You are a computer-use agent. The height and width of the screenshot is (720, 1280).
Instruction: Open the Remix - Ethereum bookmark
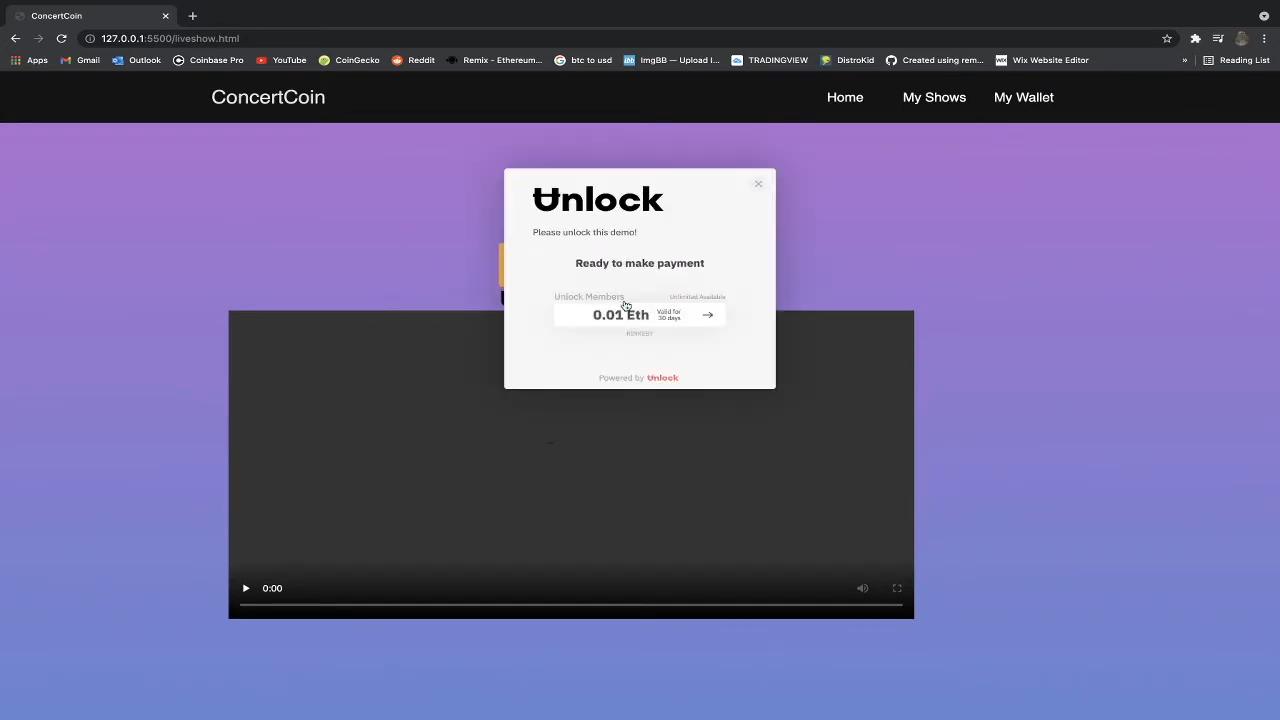[x=494, y=60]
